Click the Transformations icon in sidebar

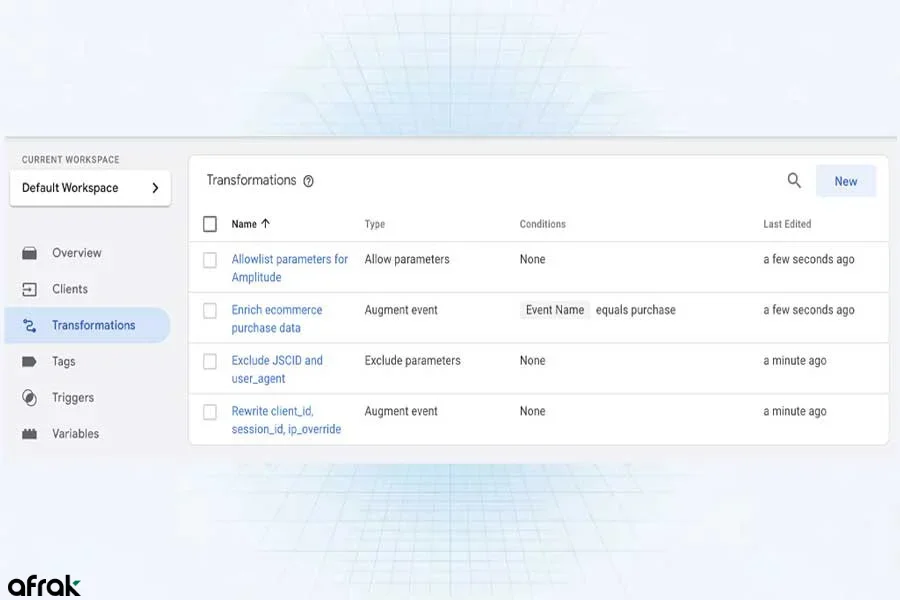(x=30, y=325)
